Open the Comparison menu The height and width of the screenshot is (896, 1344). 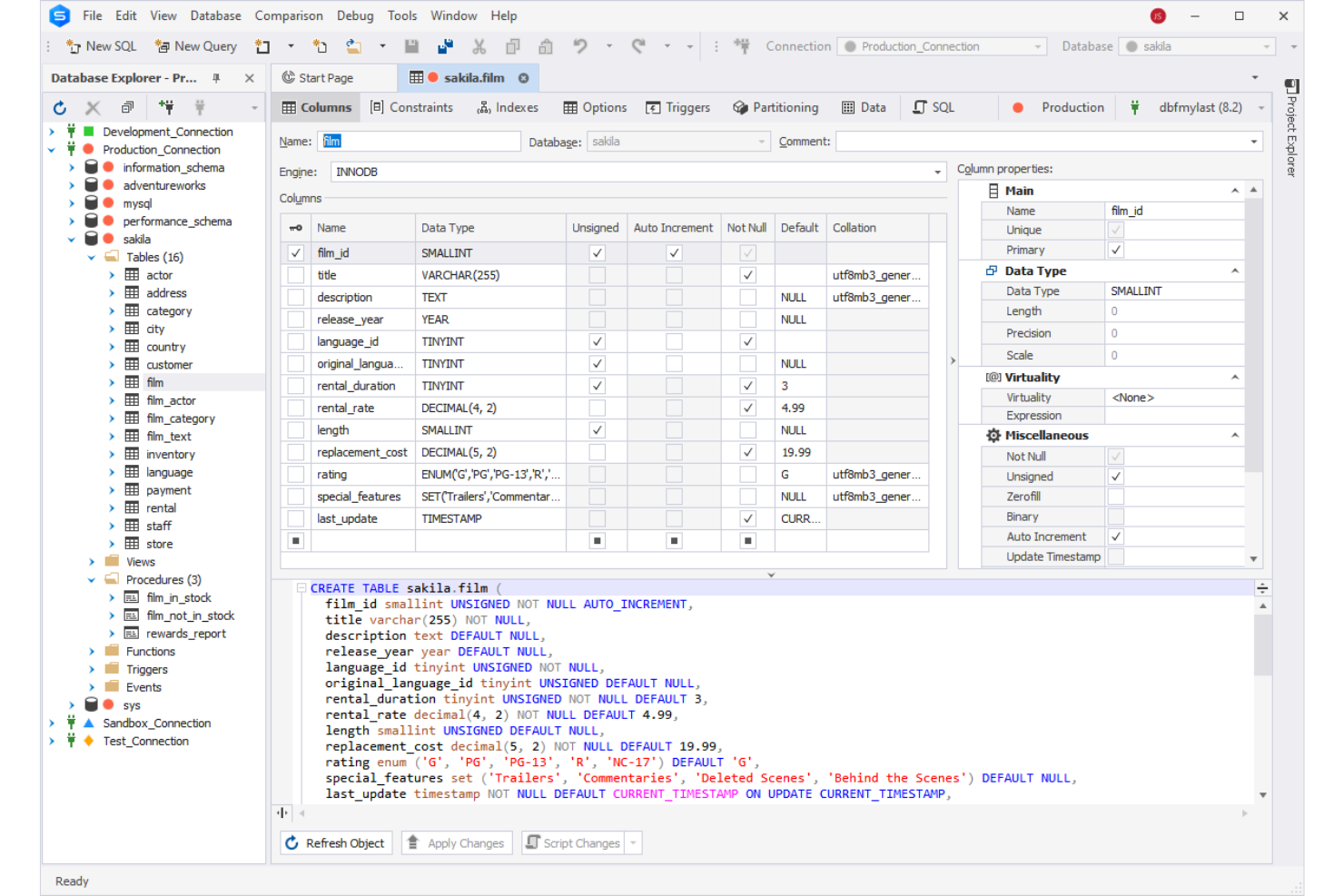pyautogui.click(x=289, y=15)
